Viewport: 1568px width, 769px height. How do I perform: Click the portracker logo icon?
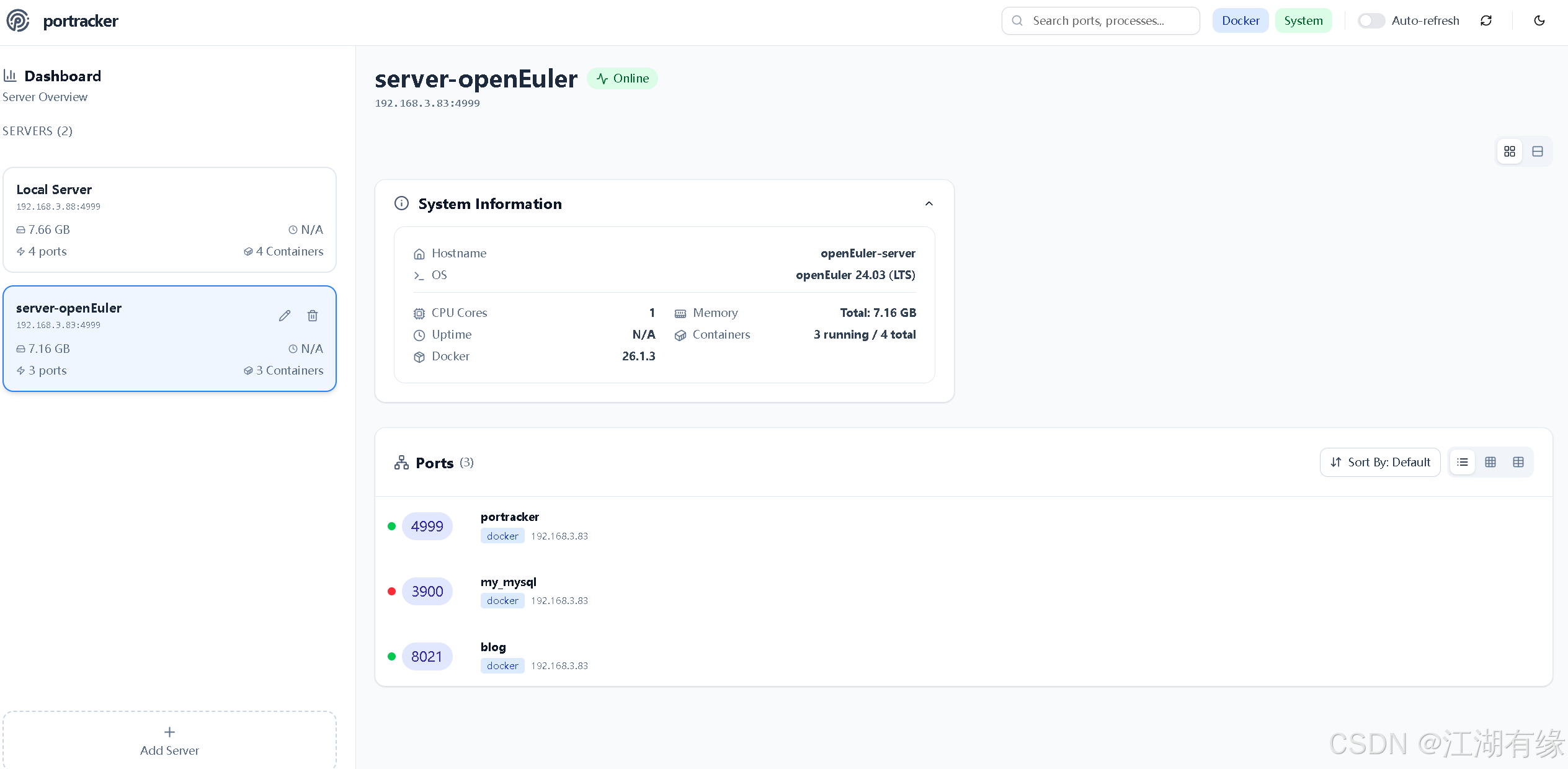click(x=18, y=20)
